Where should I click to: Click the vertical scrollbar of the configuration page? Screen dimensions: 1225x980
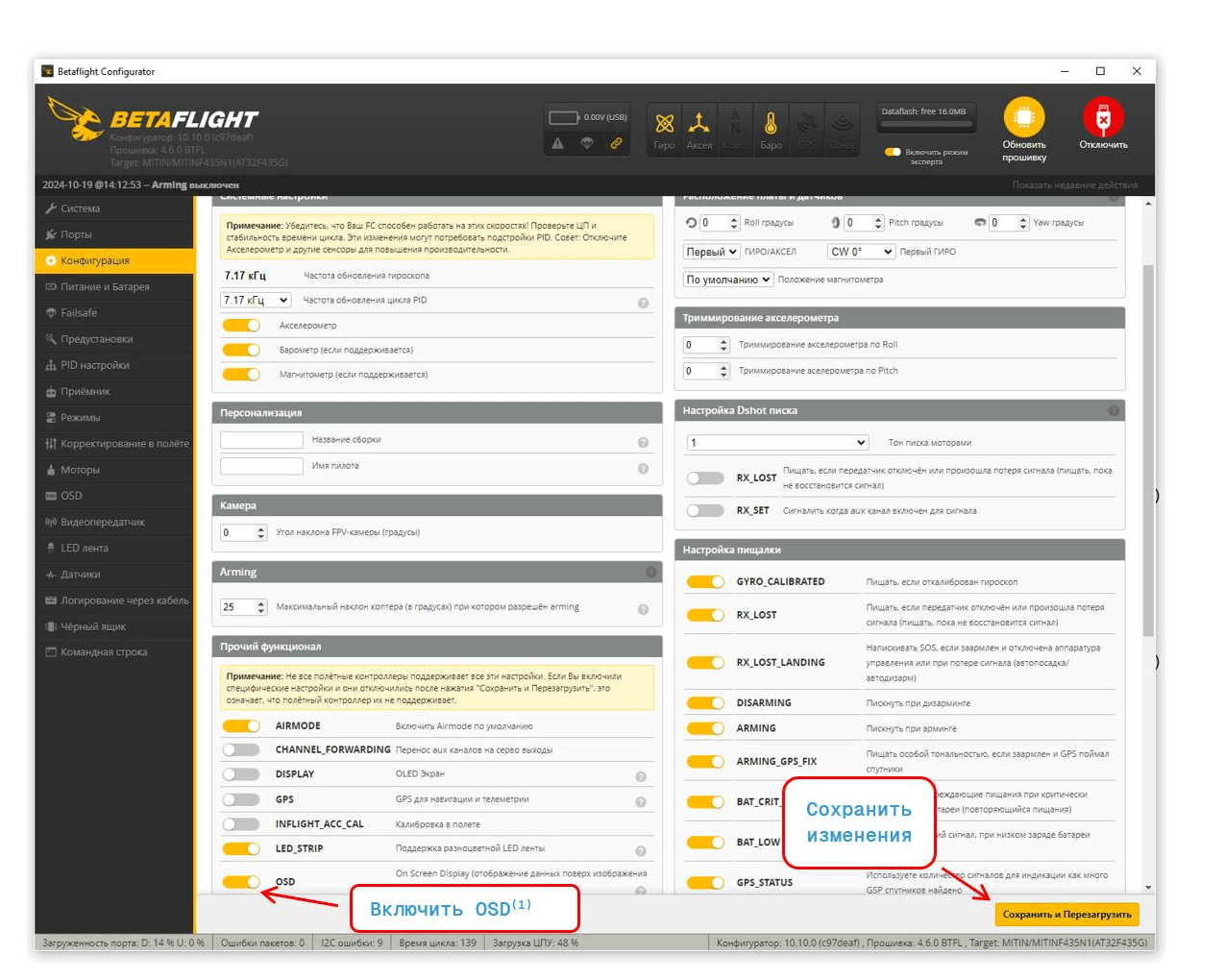(1148, 452)
